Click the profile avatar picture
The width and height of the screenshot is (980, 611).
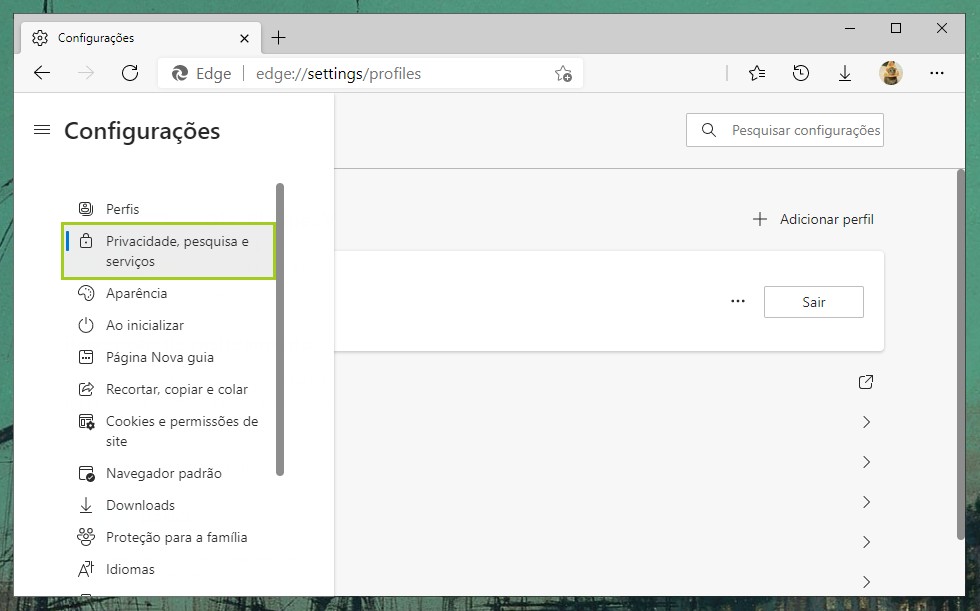coord(890,73)
